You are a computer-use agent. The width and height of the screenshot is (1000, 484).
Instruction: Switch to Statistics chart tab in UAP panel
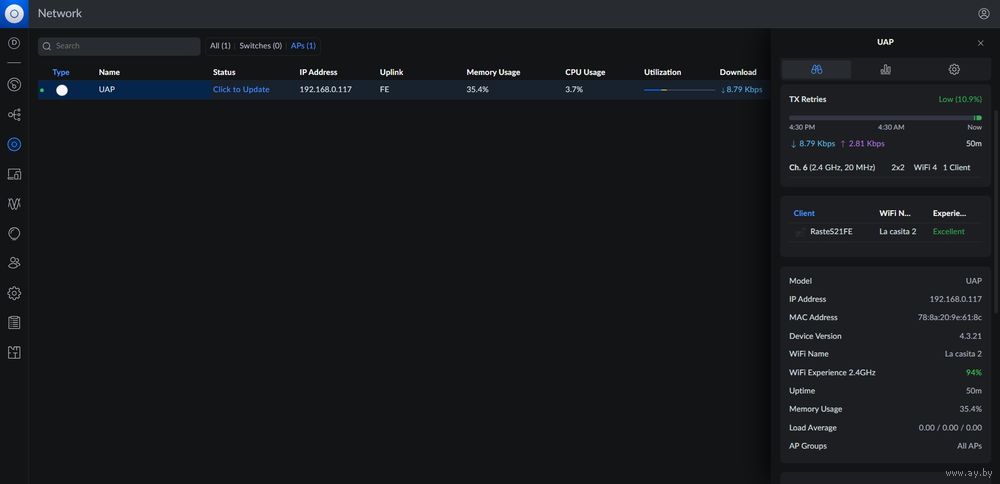coord(885,69)
